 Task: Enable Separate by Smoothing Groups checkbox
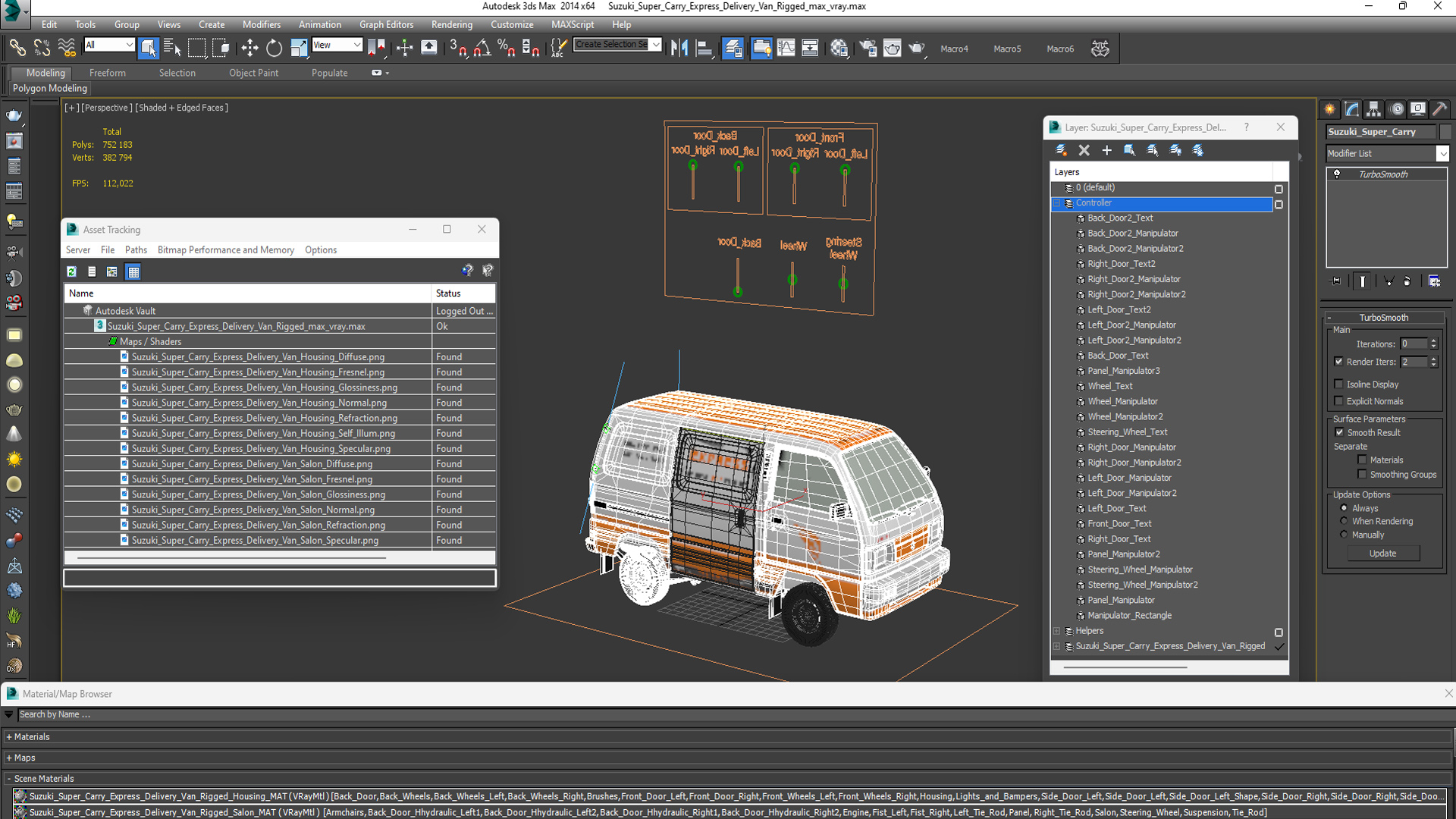1362,474
